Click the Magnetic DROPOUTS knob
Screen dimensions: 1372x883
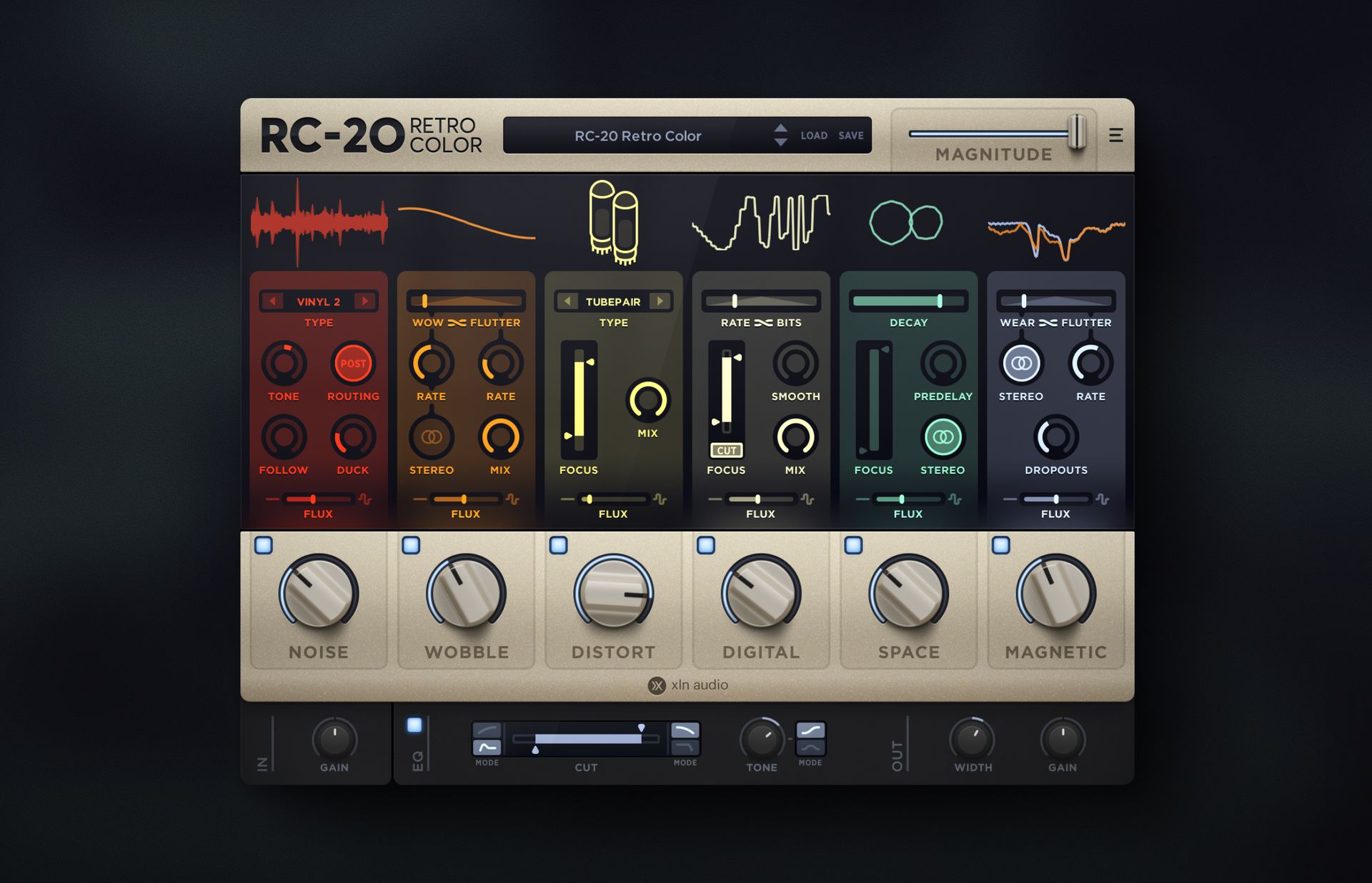[x=1055, y=436]
